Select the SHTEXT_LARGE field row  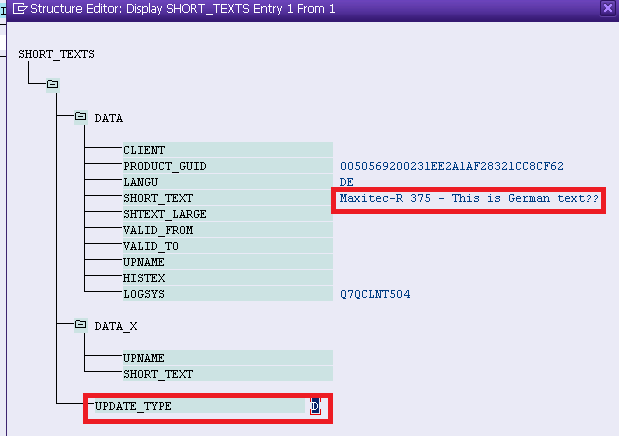(228, 214)
